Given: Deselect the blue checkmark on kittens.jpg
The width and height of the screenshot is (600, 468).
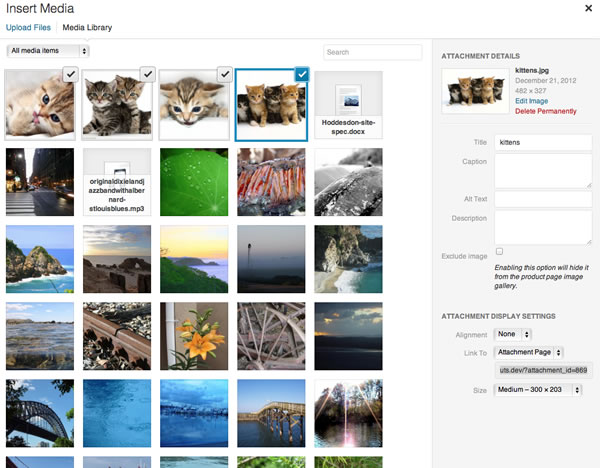Looking at the screenshot, I should point(302,74).
